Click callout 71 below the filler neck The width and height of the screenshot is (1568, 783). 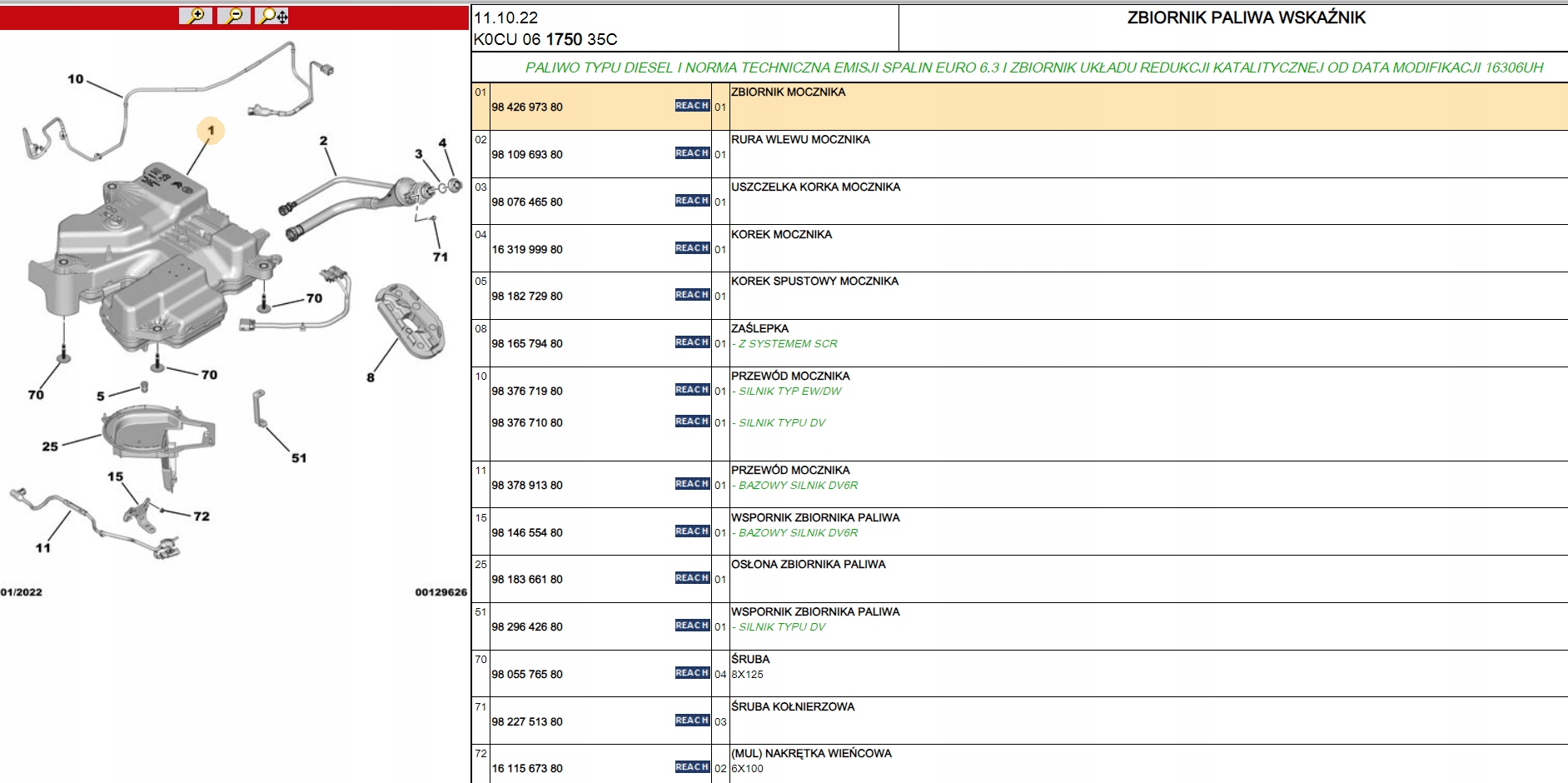click(441, 257)
